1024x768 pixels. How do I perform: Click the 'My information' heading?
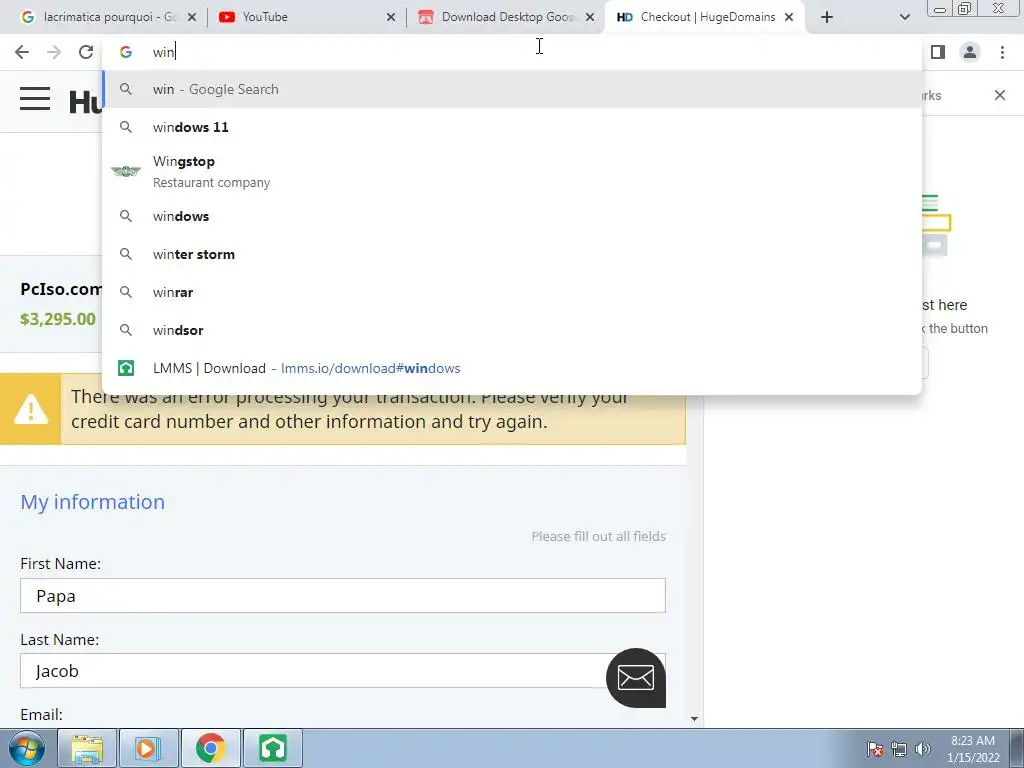click(93, 502)
